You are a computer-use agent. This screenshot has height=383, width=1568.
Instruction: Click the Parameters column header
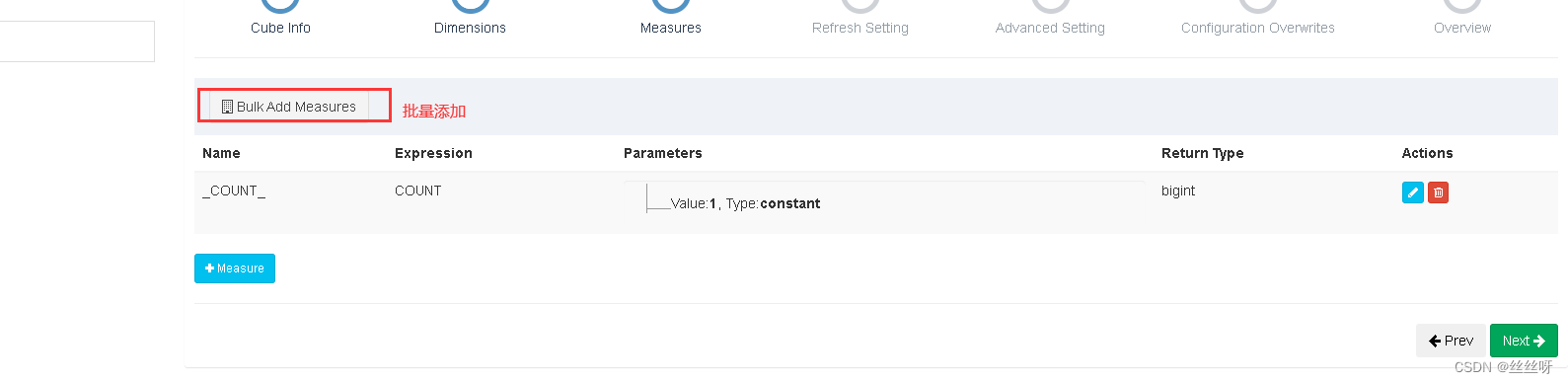click(663, 153)
